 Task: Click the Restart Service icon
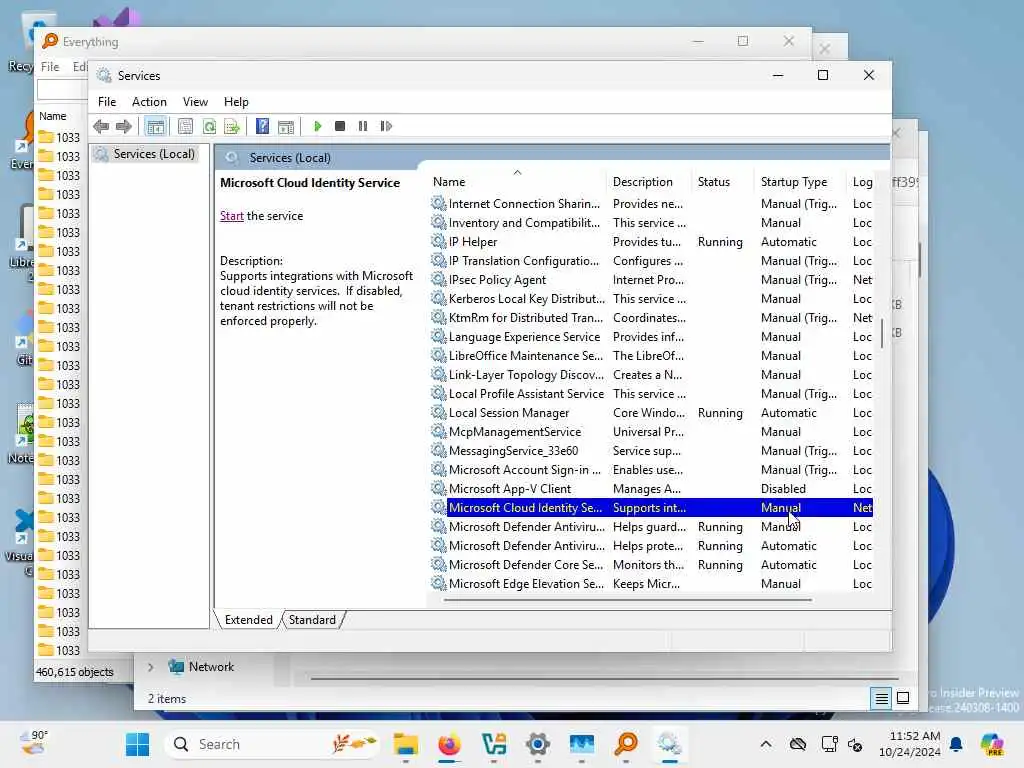[x=386, y=126]
